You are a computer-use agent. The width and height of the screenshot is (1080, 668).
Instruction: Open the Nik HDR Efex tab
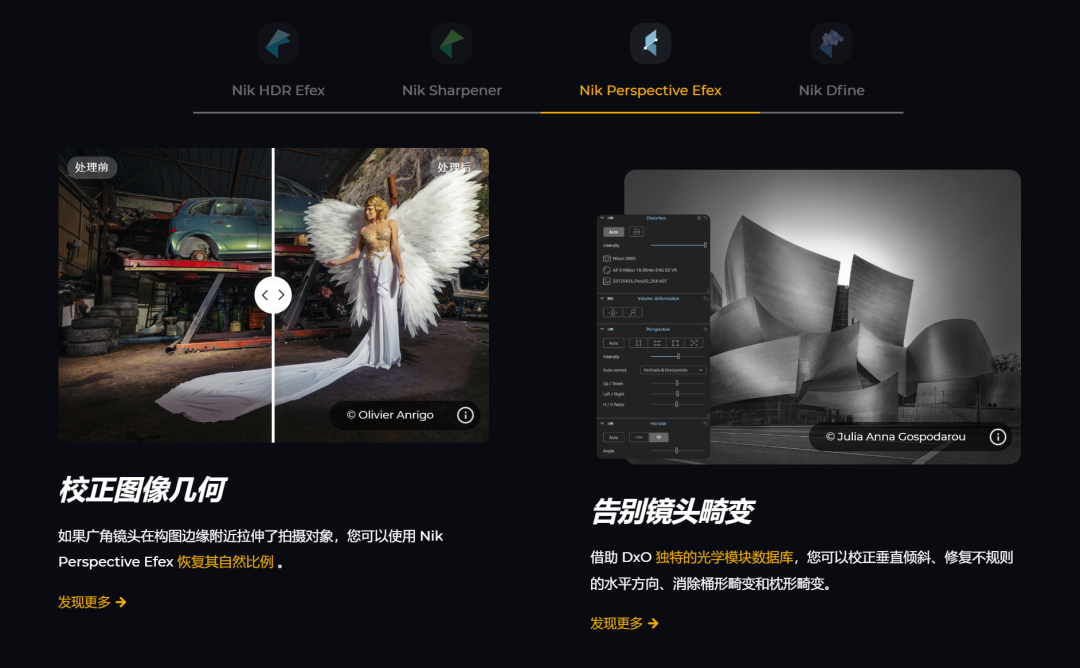[278, 62]
